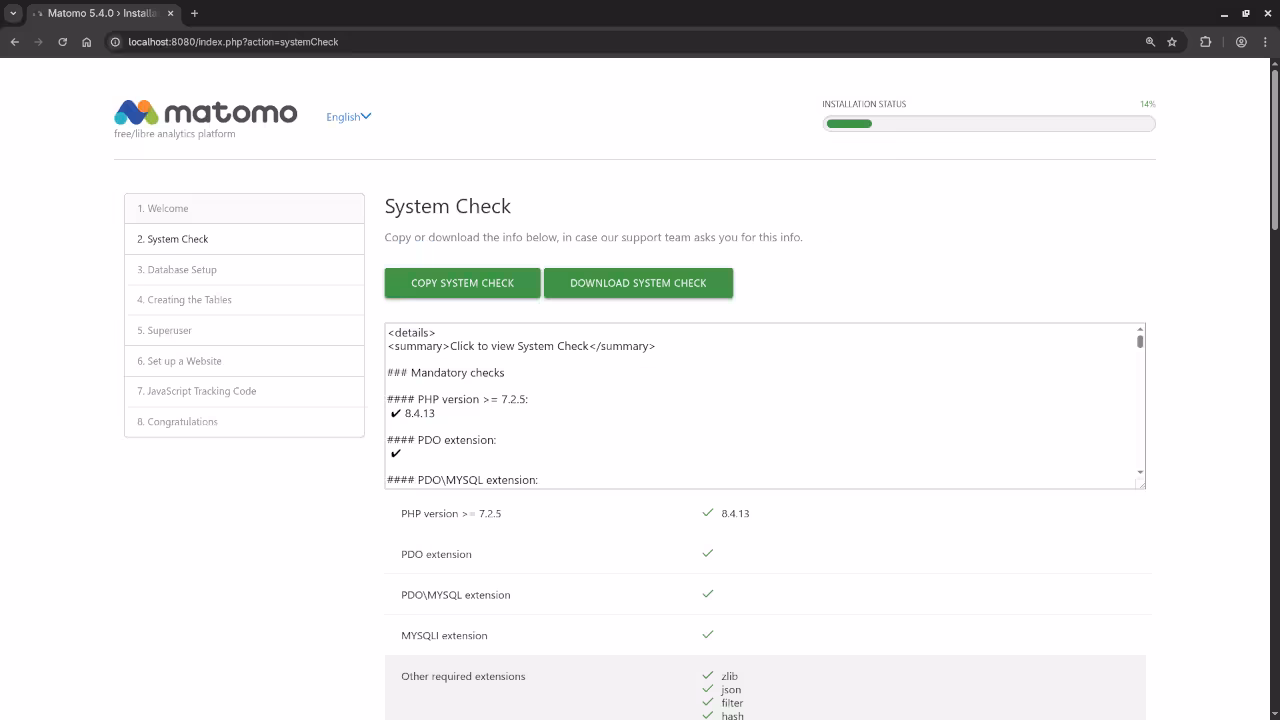
Task: Open the extensions puzzle icon
Action: (x=1205, y=42)
